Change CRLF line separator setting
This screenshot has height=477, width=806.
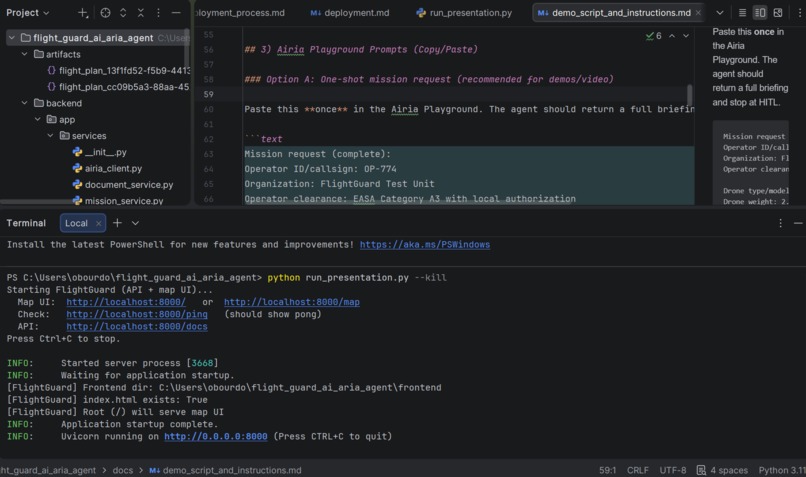pyautogui.click(x=637, y=470)
